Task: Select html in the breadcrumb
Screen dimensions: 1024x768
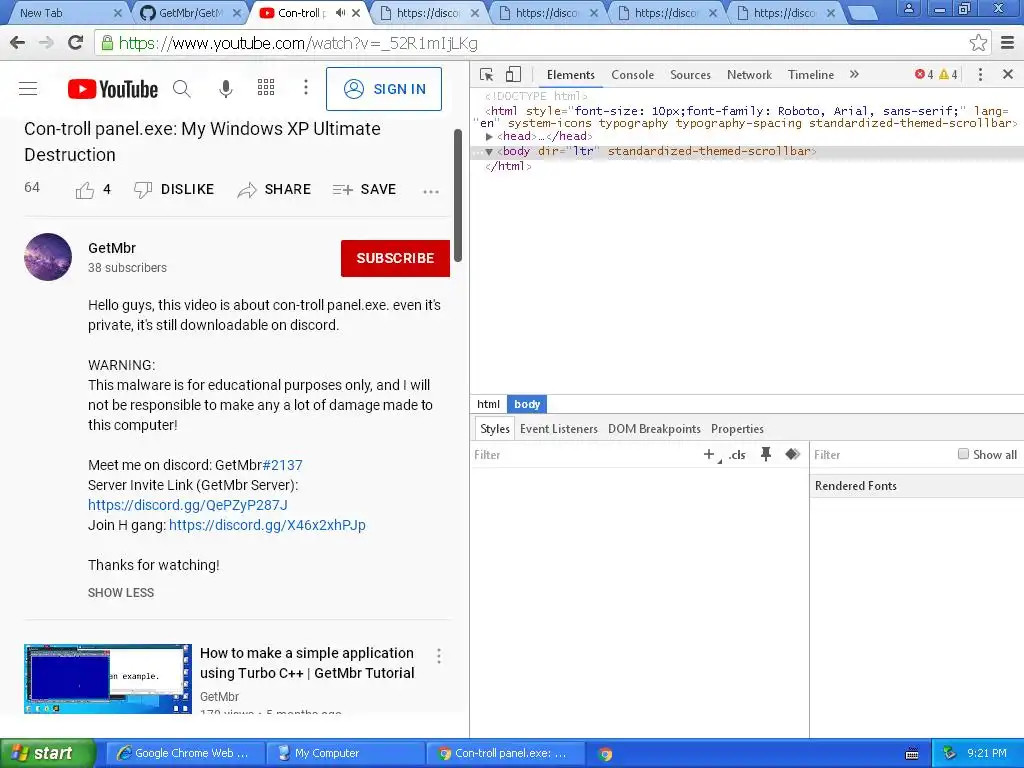Action: point(488,404)
